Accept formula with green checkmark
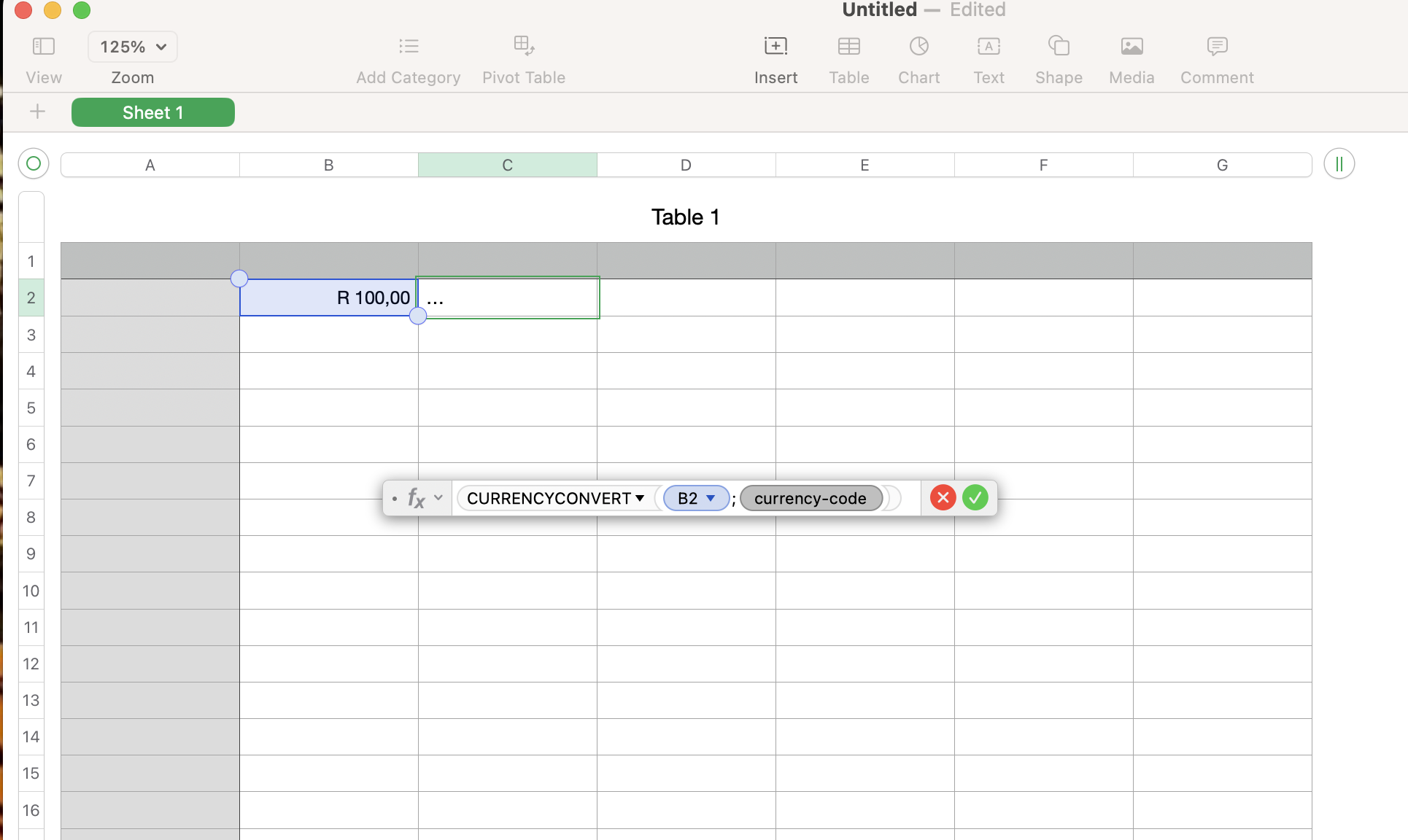The width and height of the screenshot is (1408, 840). click(975, 498)
